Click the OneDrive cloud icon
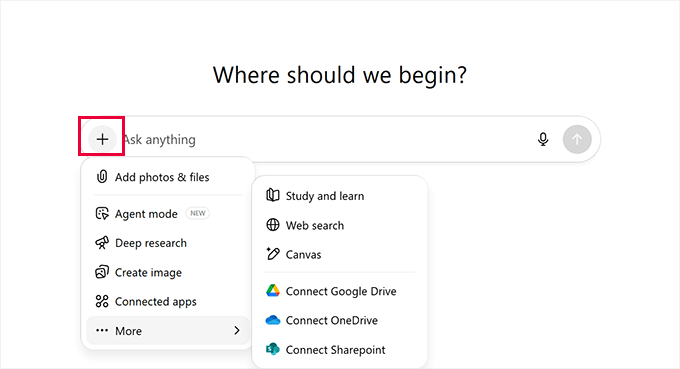680x369 pixels. [273, 320]
